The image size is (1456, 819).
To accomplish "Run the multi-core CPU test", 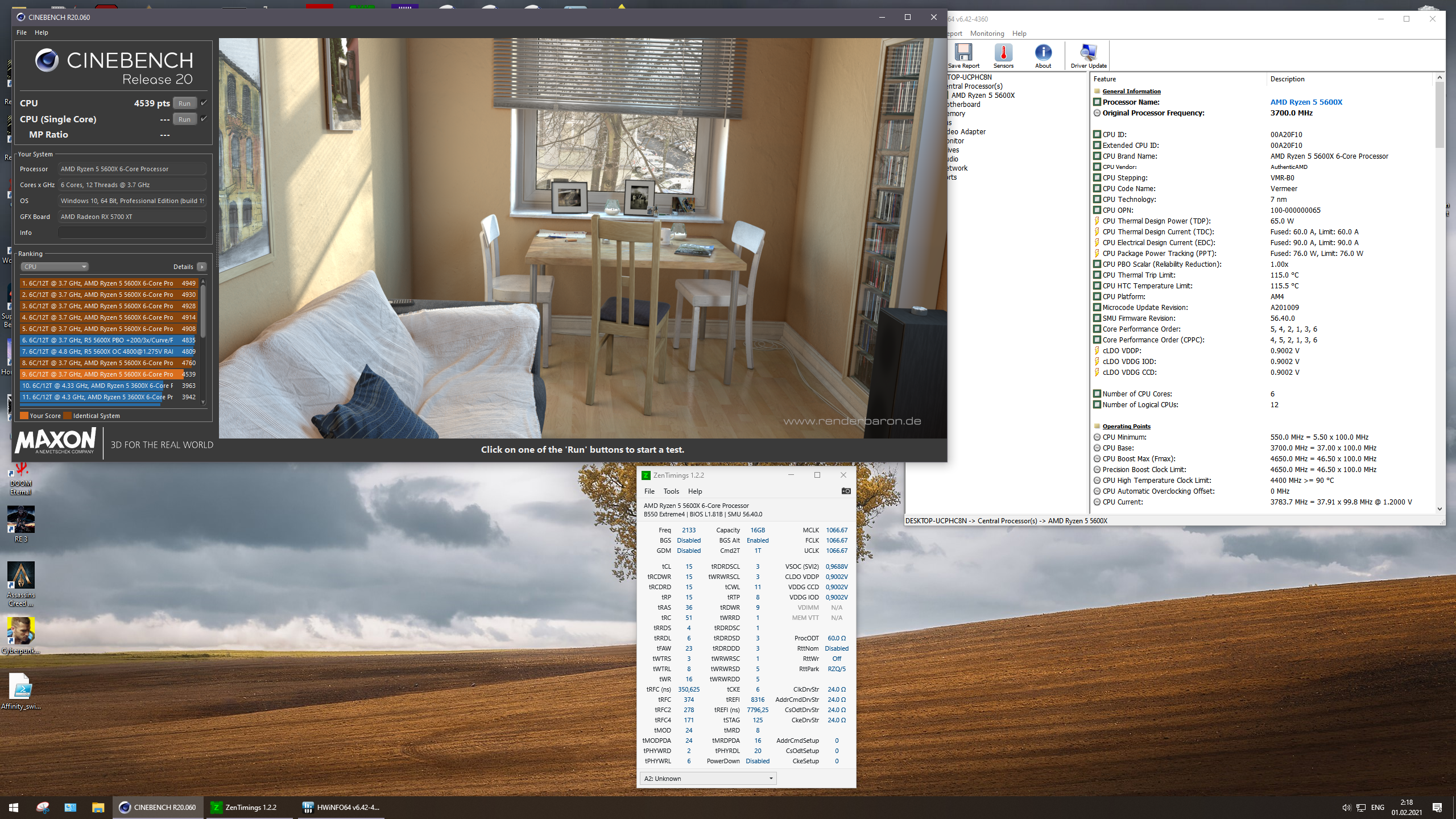I will click(x=184, y=104).
